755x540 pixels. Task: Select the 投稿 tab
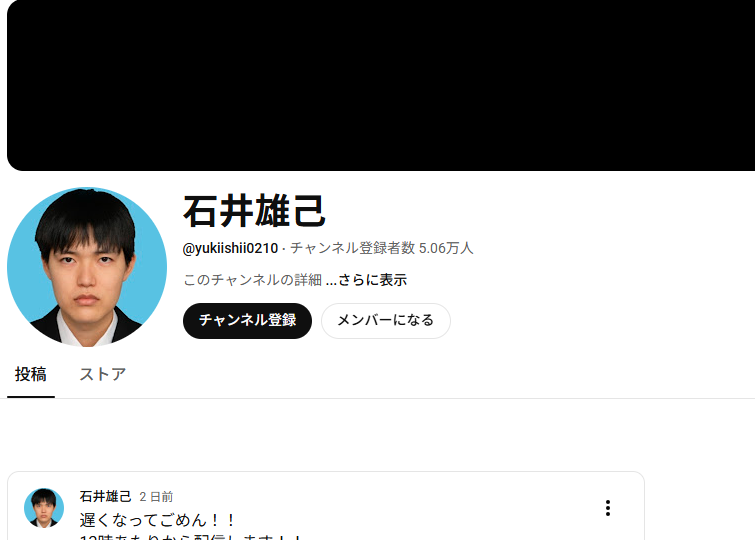(30, 374)
